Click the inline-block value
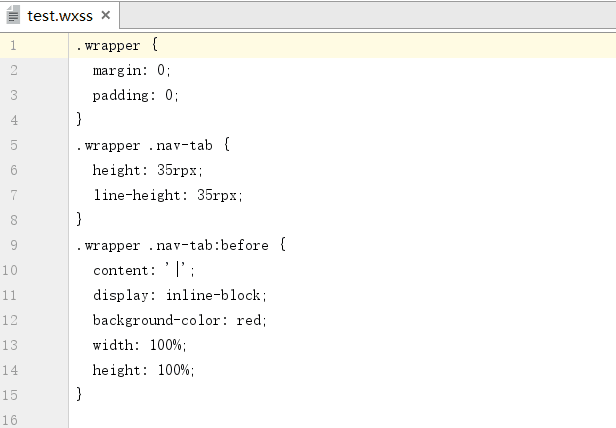Image resolution: width=616 pixels, height=428 pixels. pos(213,296)
